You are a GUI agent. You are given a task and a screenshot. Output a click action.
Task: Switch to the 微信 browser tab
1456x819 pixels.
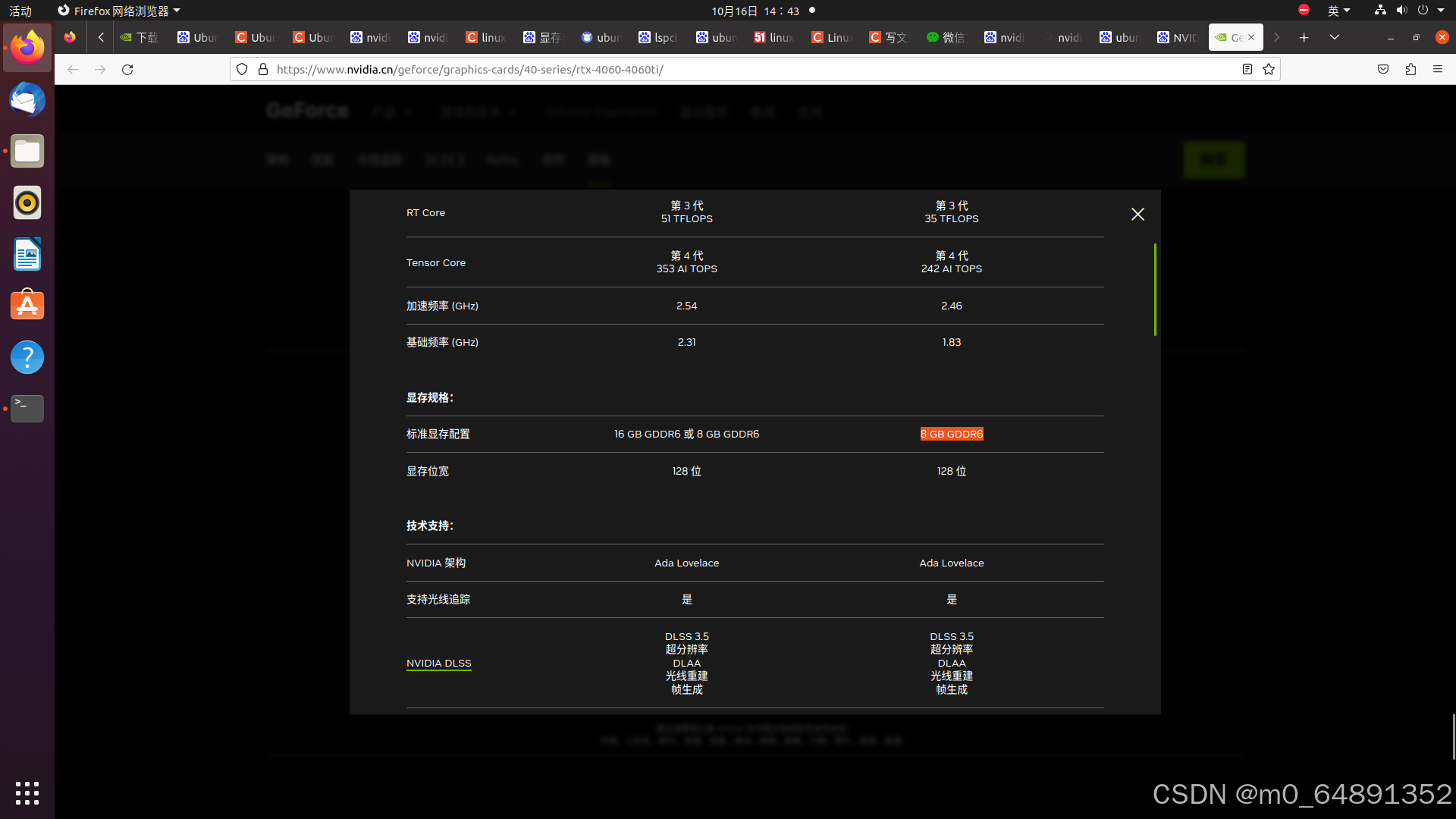point(946,37)
